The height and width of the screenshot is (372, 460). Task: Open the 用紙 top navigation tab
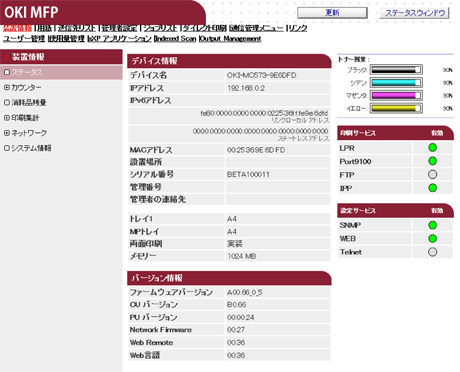pos(44,28)
